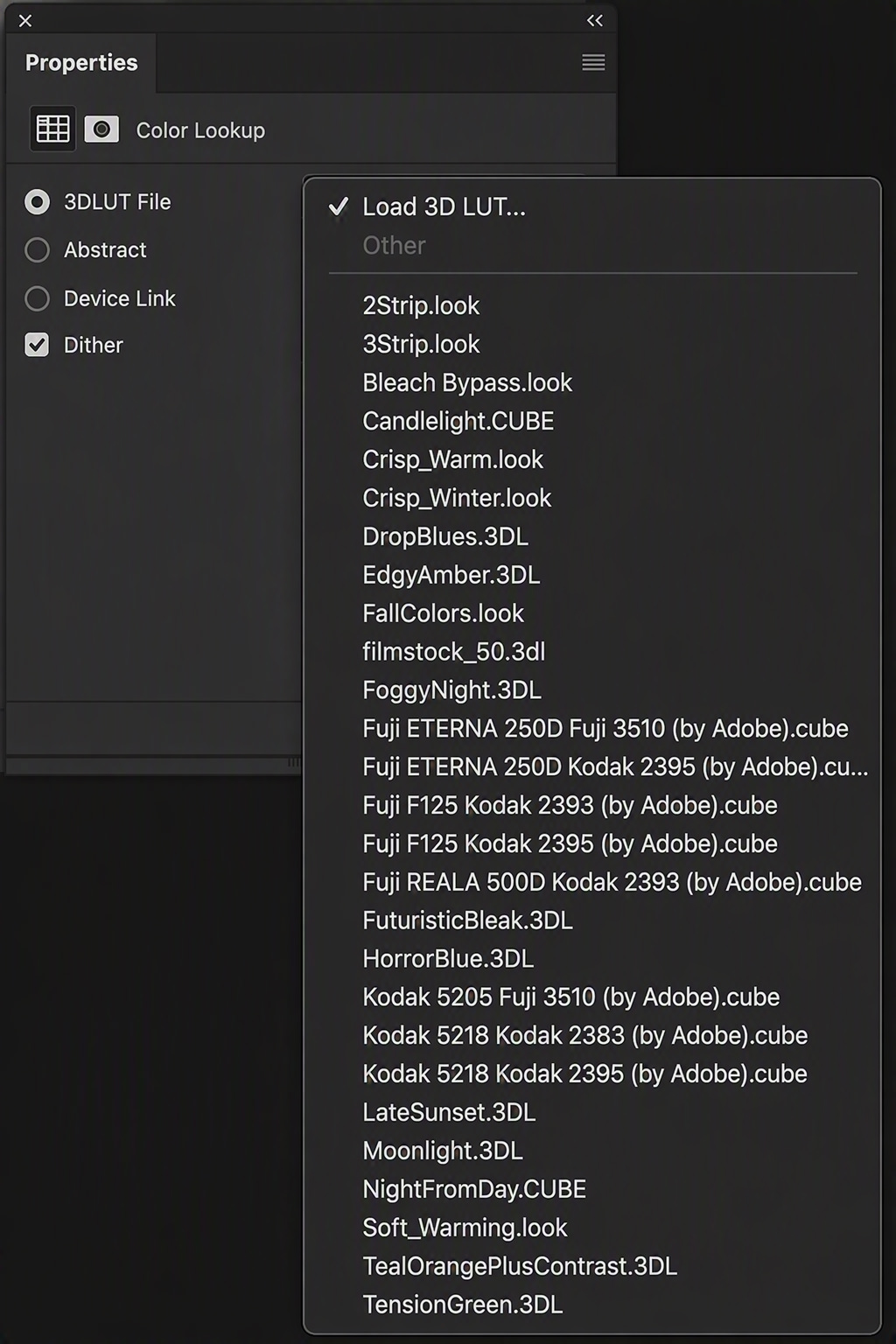896x1344 pixels.
Task: Select the Device Link radio option
Action: [x=37, y=298]
